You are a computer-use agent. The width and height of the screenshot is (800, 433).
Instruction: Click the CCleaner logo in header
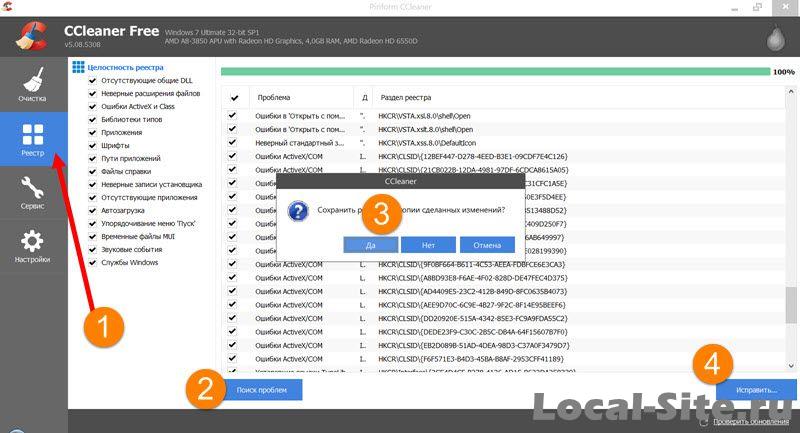[32, 36]
